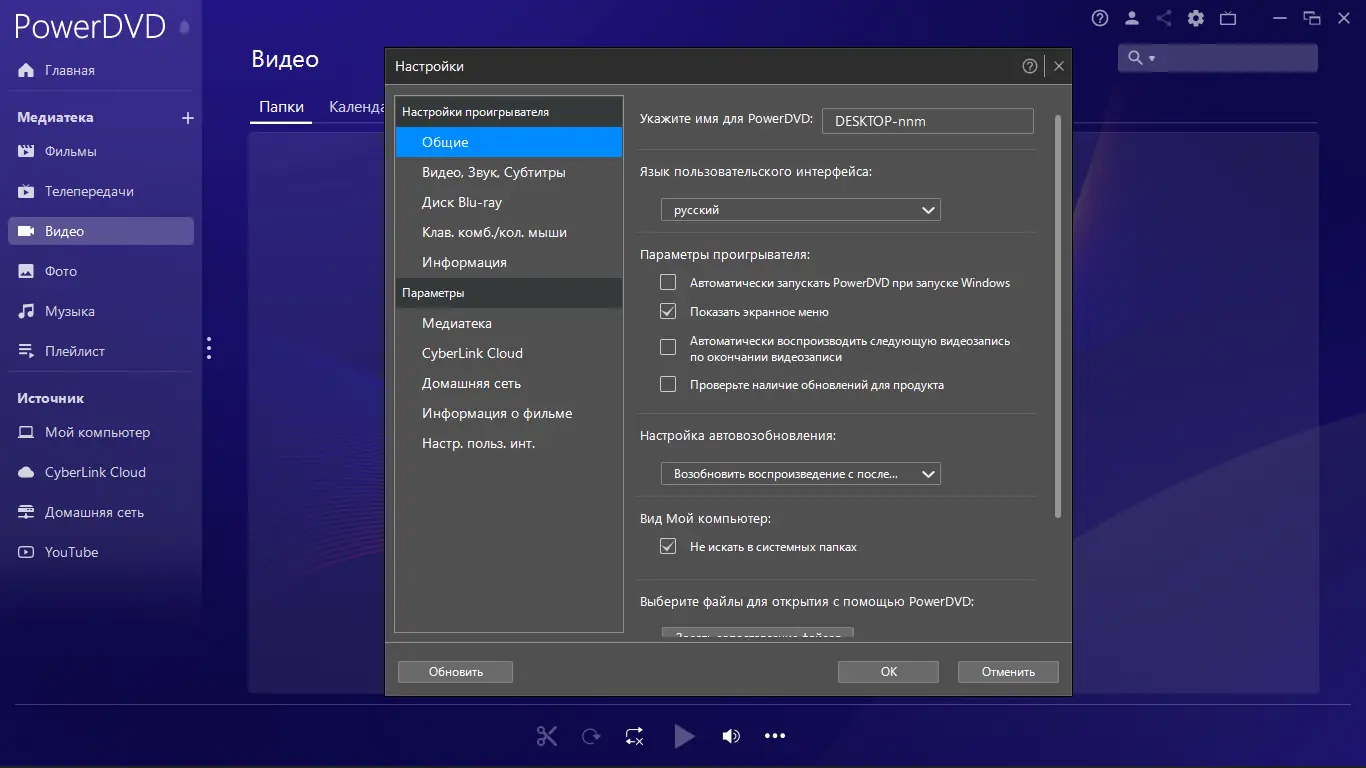The width and height of the screenshot is (1366, 768).
Task: Open help from the top-right question mark
Action: 1100,18
